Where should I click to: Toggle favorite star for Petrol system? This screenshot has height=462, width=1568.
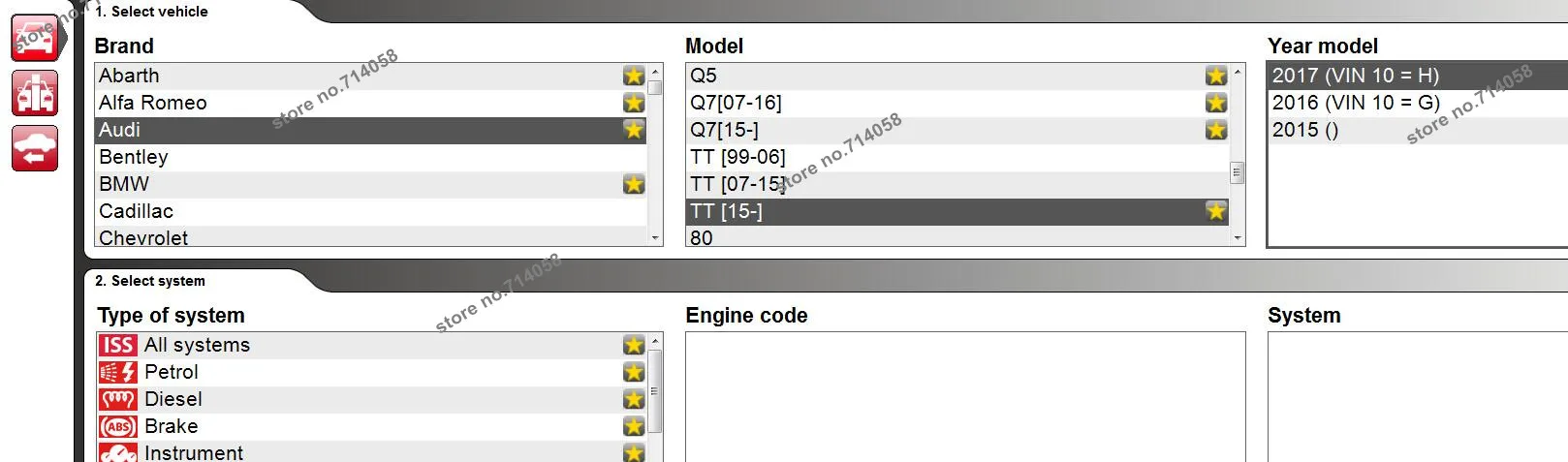(634, 372)
